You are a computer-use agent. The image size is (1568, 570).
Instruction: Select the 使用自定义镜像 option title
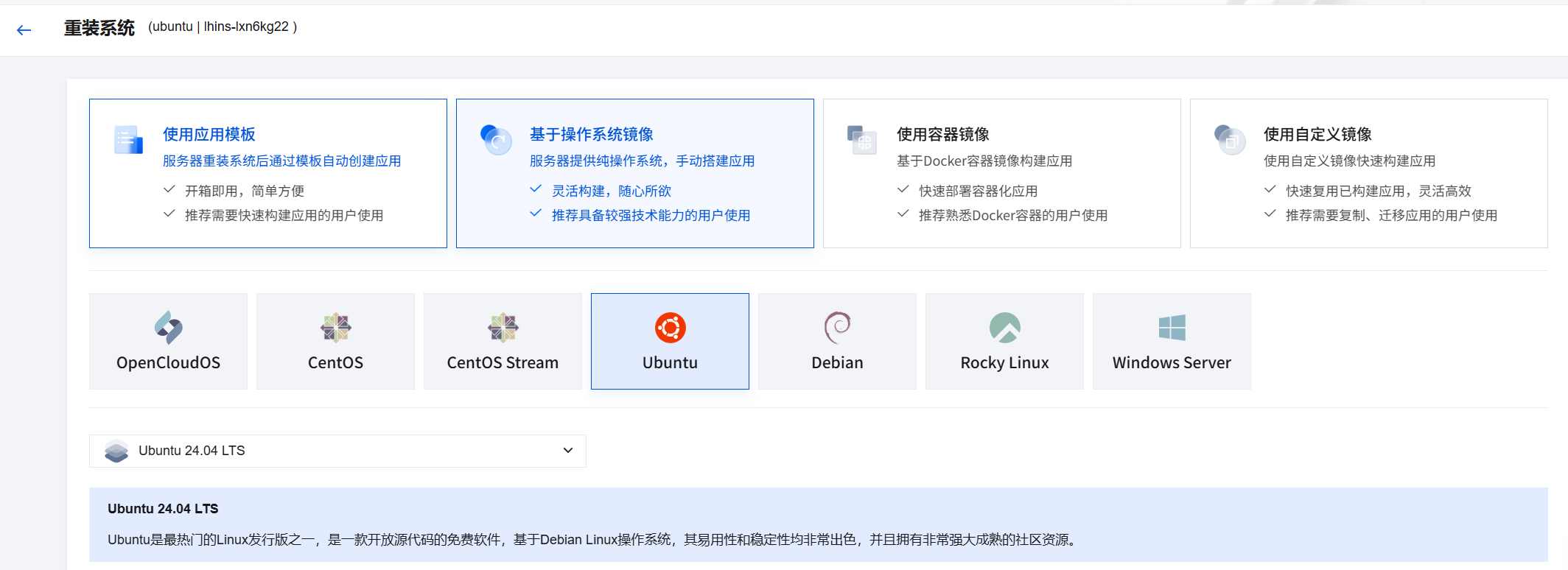pyautogui.click(x=1317, y=134)
